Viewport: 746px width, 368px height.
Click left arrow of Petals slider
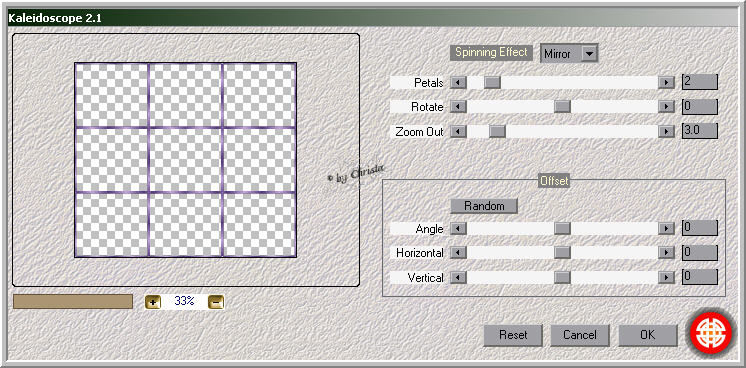(458, 82)
